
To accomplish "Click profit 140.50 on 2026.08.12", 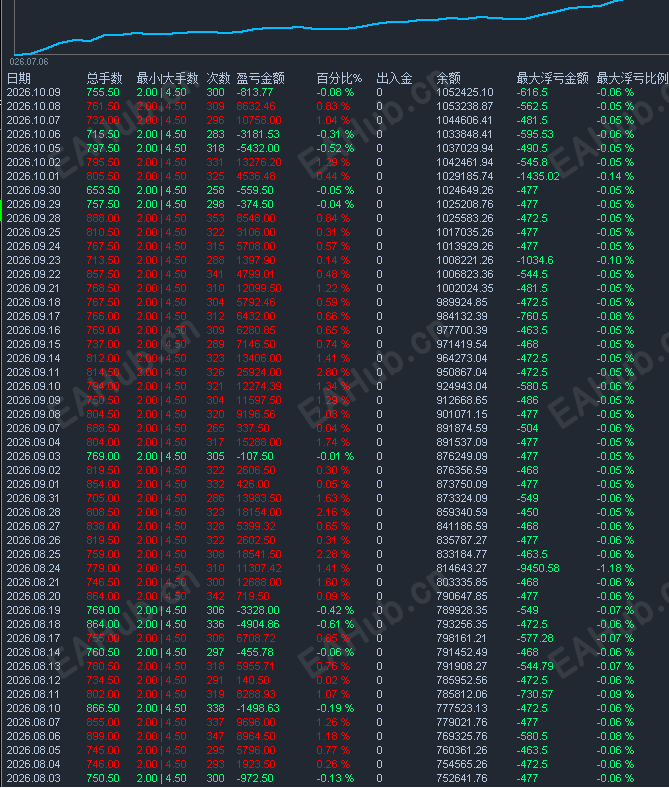I will coord(253,680).
